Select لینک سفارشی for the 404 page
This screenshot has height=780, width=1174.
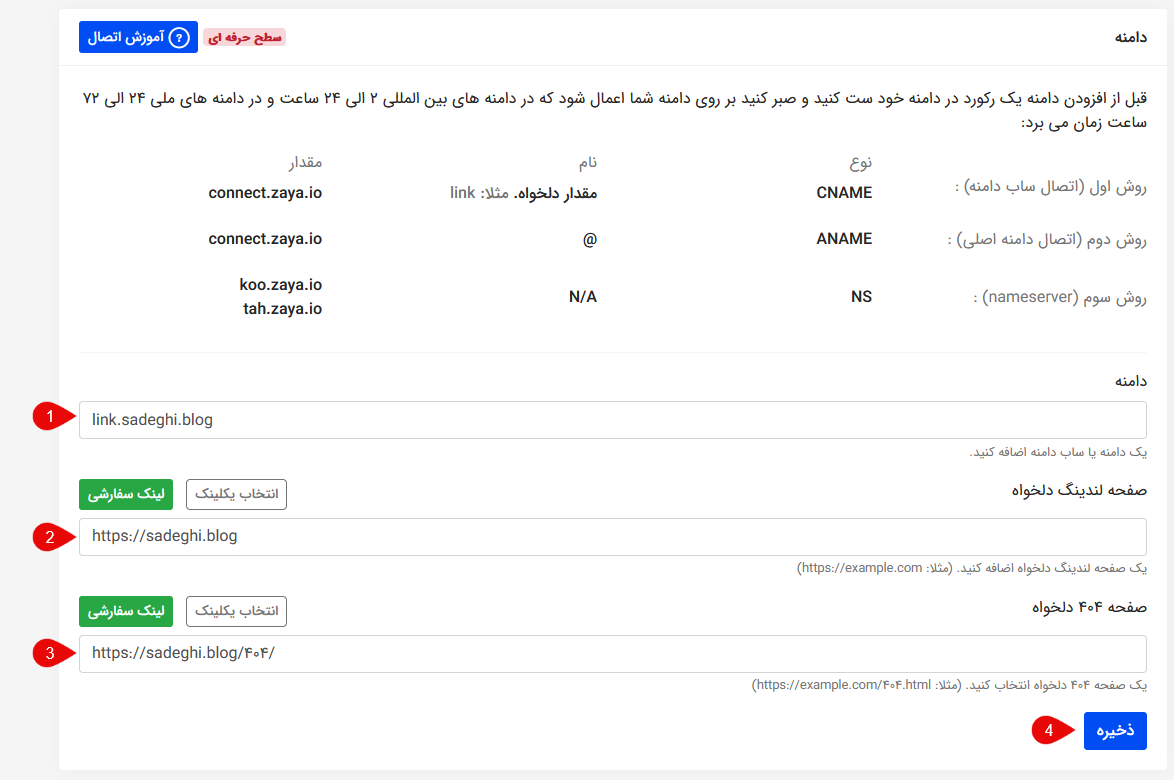[126, 611]
